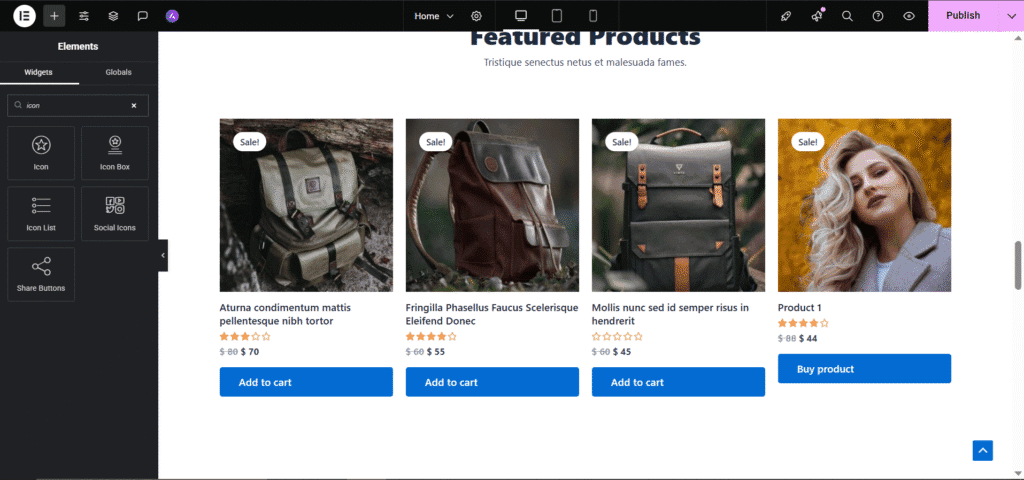Switch to the Globals tab
1024x480 pixels.
[118, 72]
